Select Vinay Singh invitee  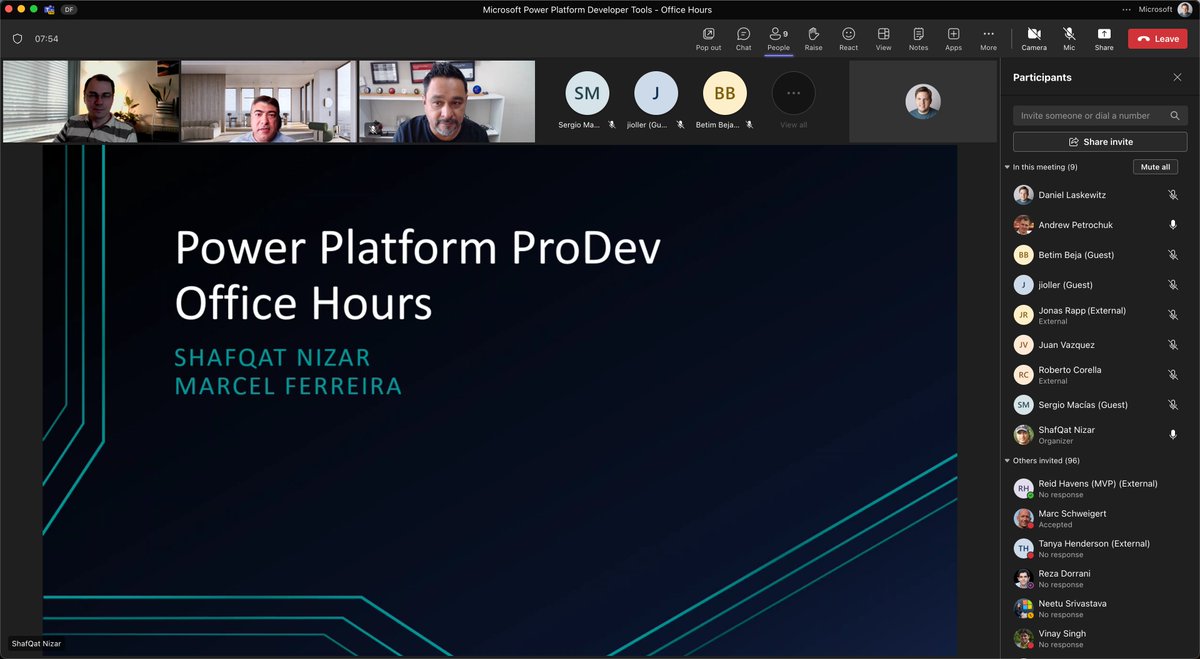1099,638
